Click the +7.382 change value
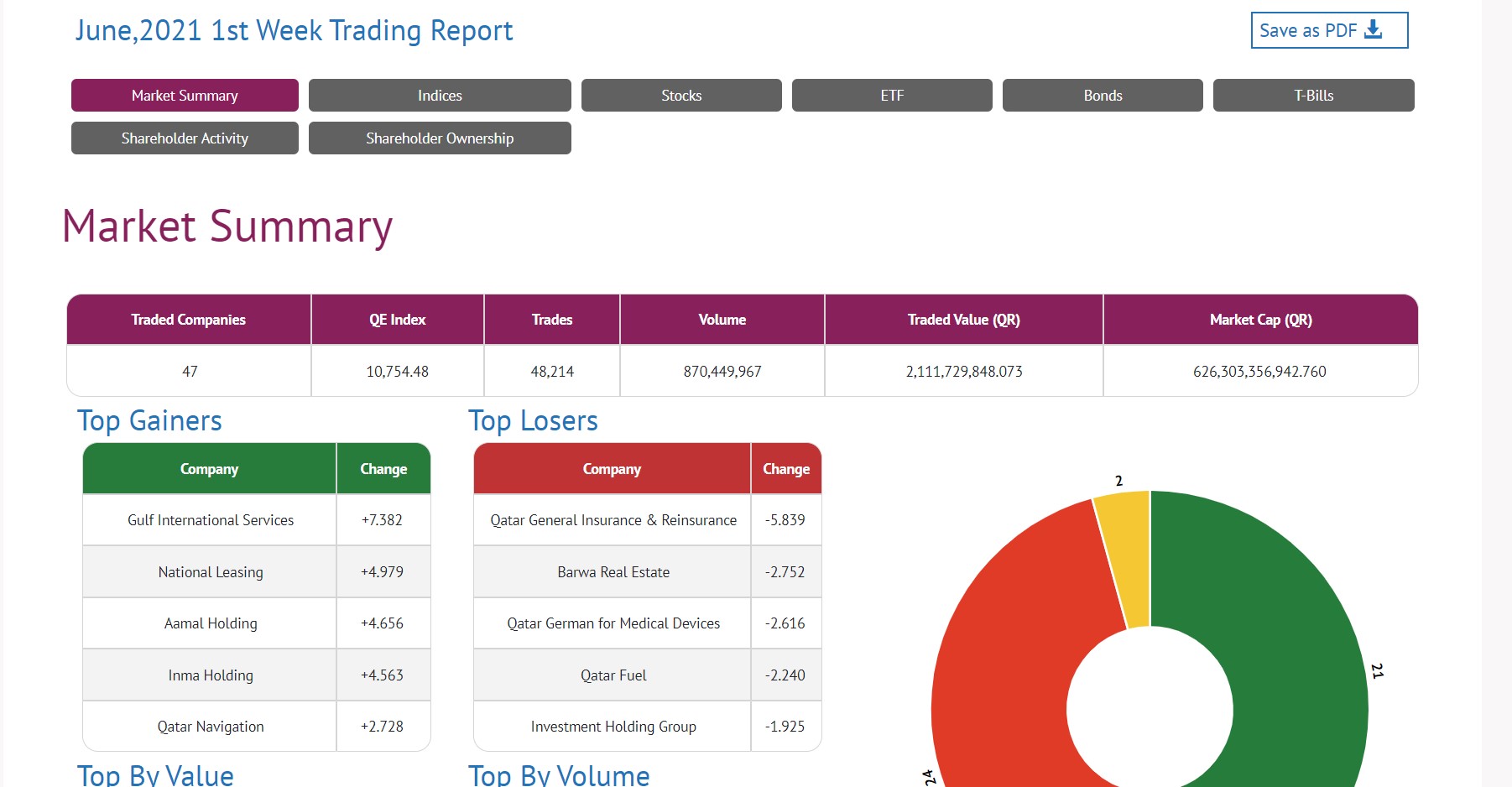 coord(382,520)
